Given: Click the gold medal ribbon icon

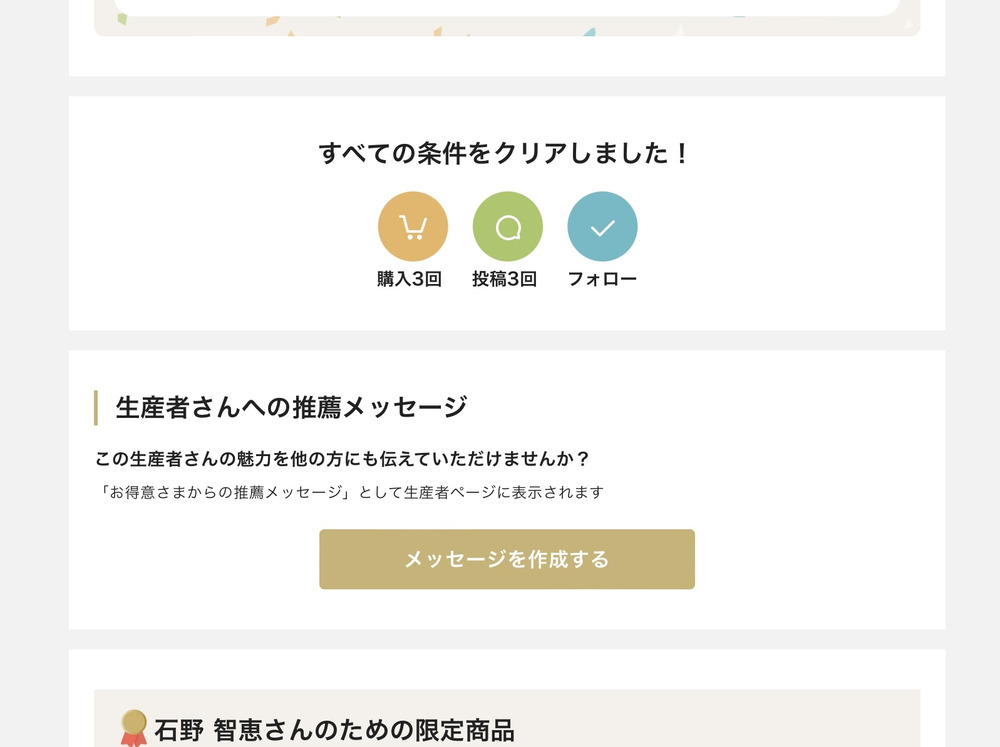Looking at the screenshot, I should pyautogui.click(x=133, y=728).
